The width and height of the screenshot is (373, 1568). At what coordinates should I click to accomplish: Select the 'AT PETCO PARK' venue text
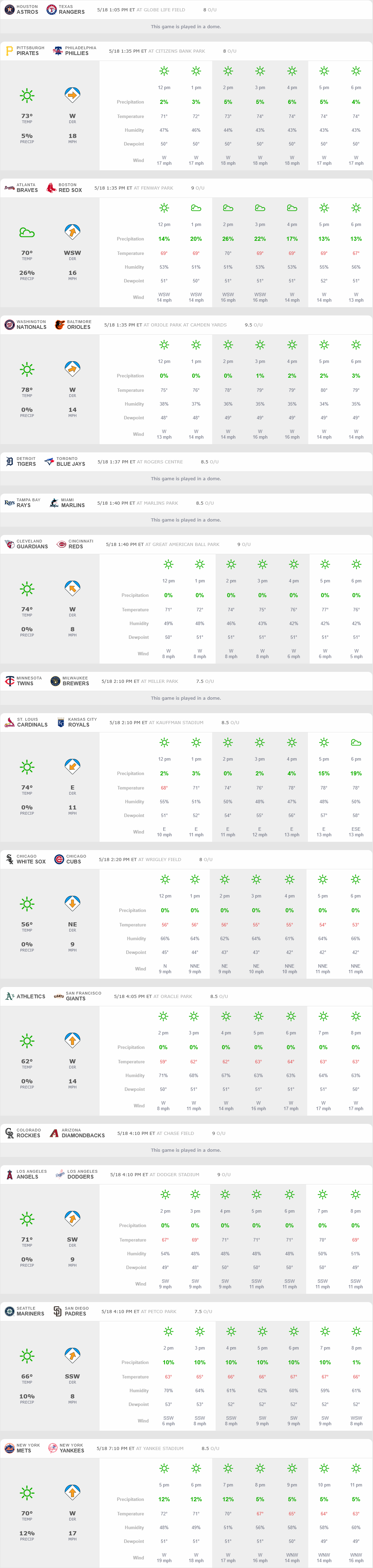(158, 1312)
